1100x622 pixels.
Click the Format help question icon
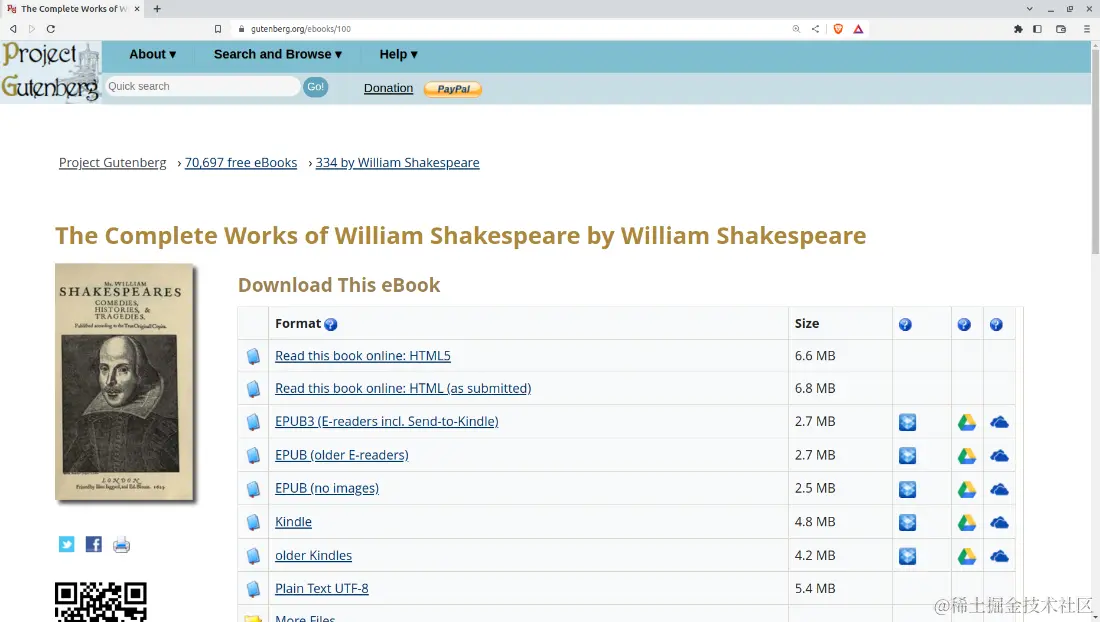click(x=331, y=324)
